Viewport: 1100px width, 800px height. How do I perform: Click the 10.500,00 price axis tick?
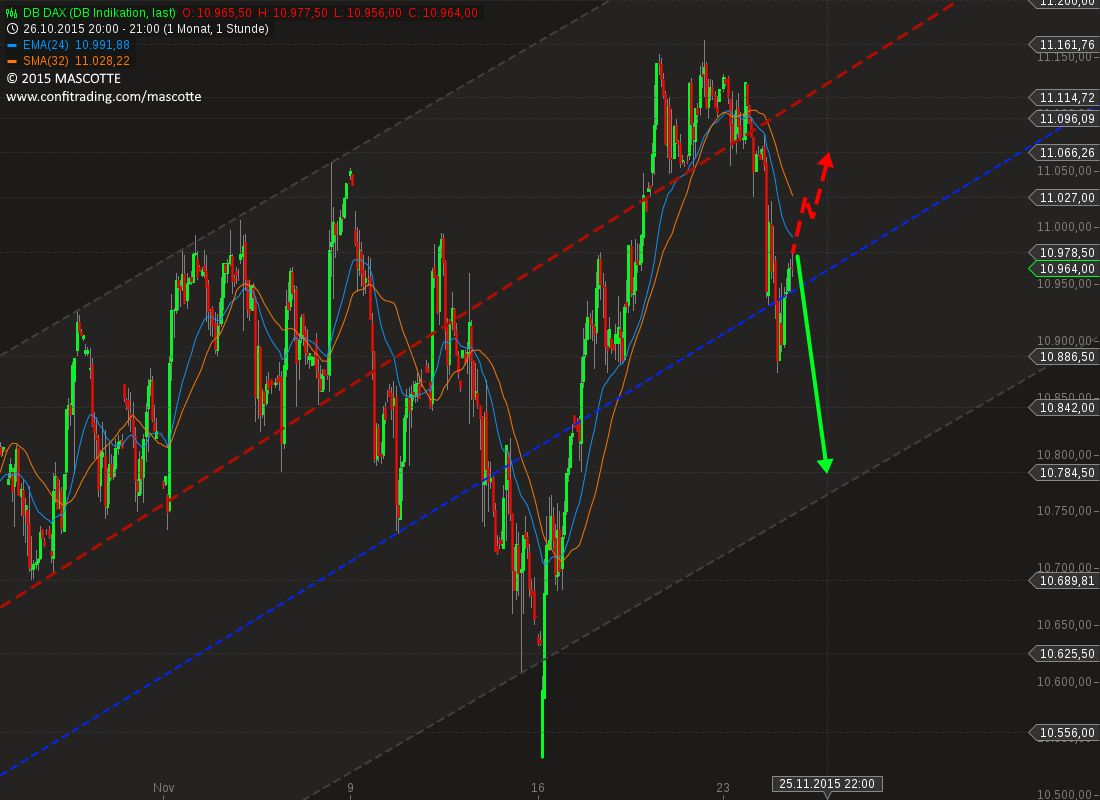1064,794
